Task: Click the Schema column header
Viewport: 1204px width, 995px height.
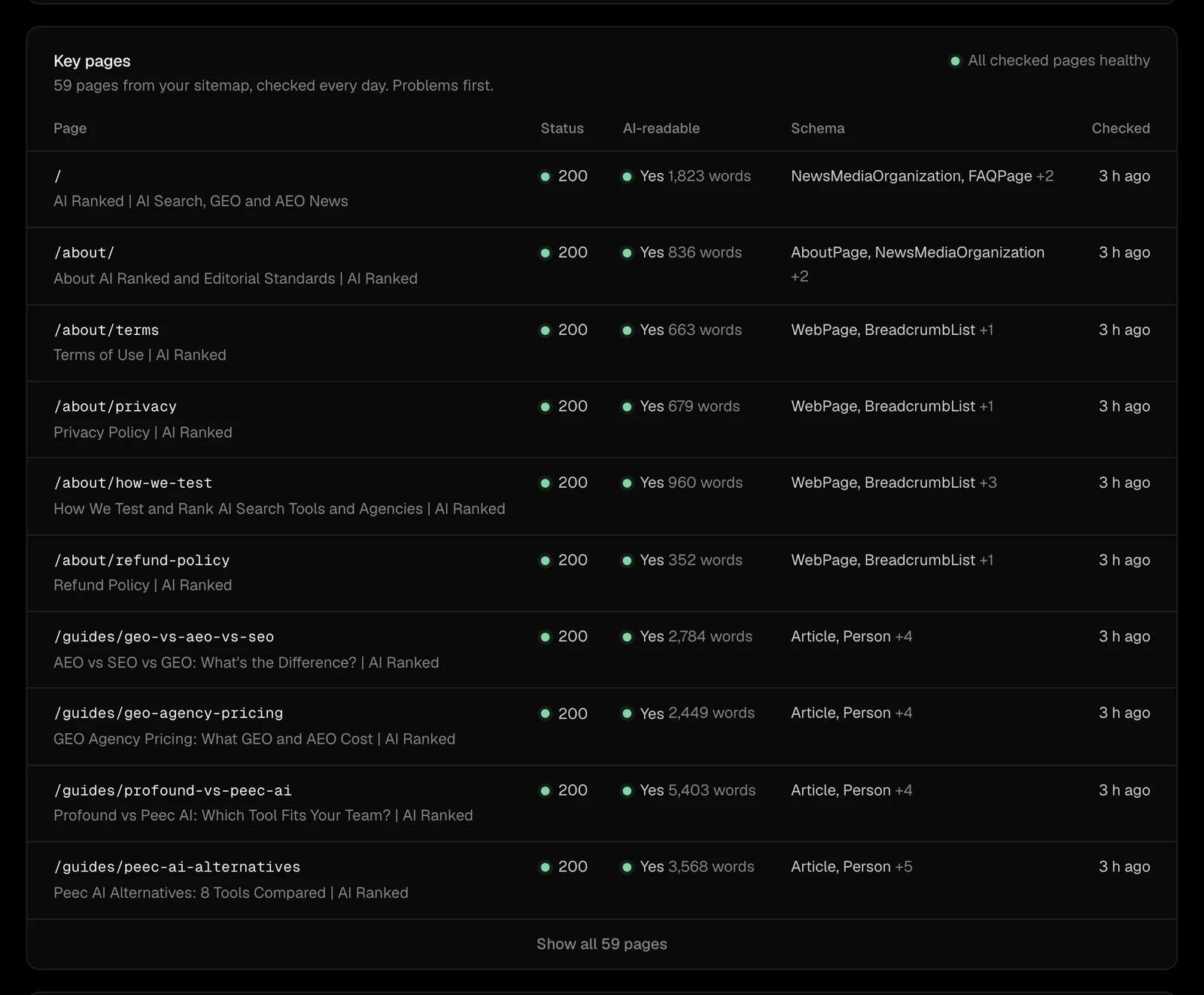Action: 817,128
